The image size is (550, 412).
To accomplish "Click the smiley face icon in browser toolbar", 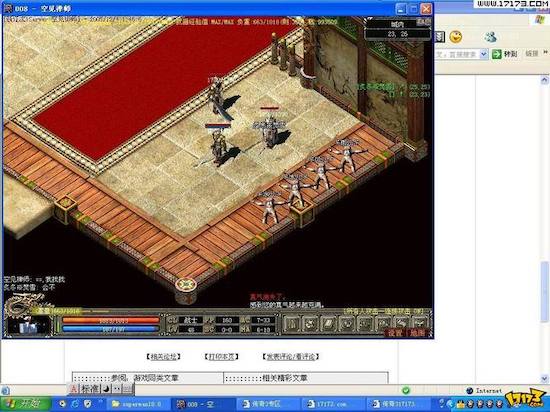I will [x=456, y=36].
